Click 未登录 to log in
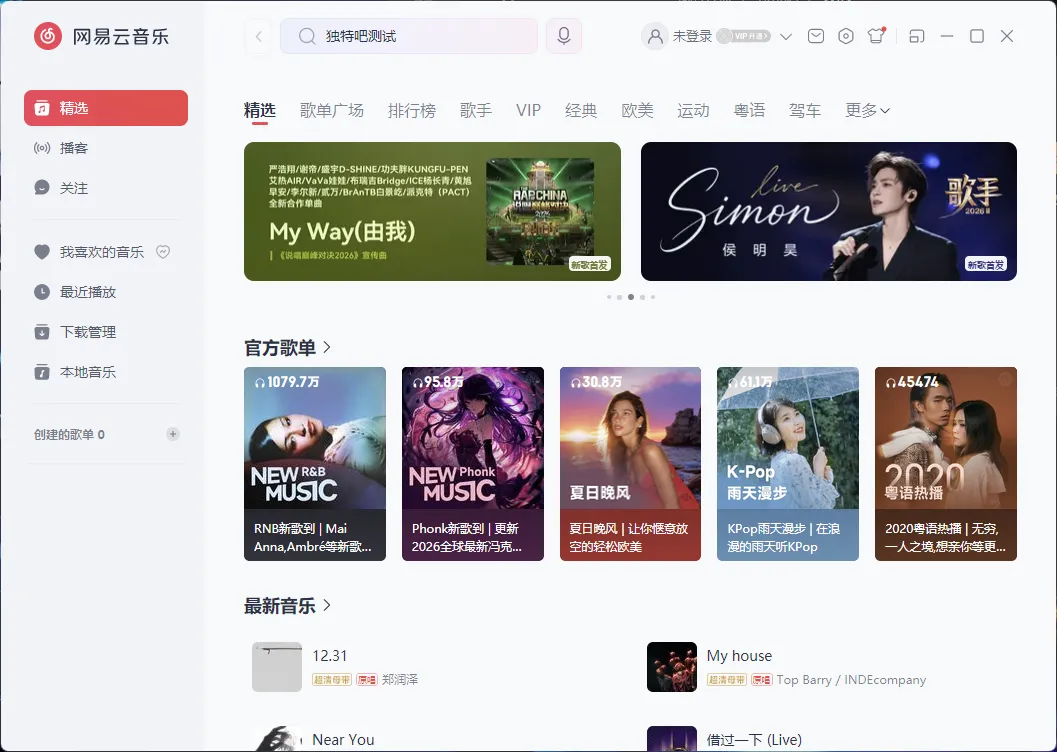Image resolution: width=1057 pixels, height=752 pixels. 692,36
